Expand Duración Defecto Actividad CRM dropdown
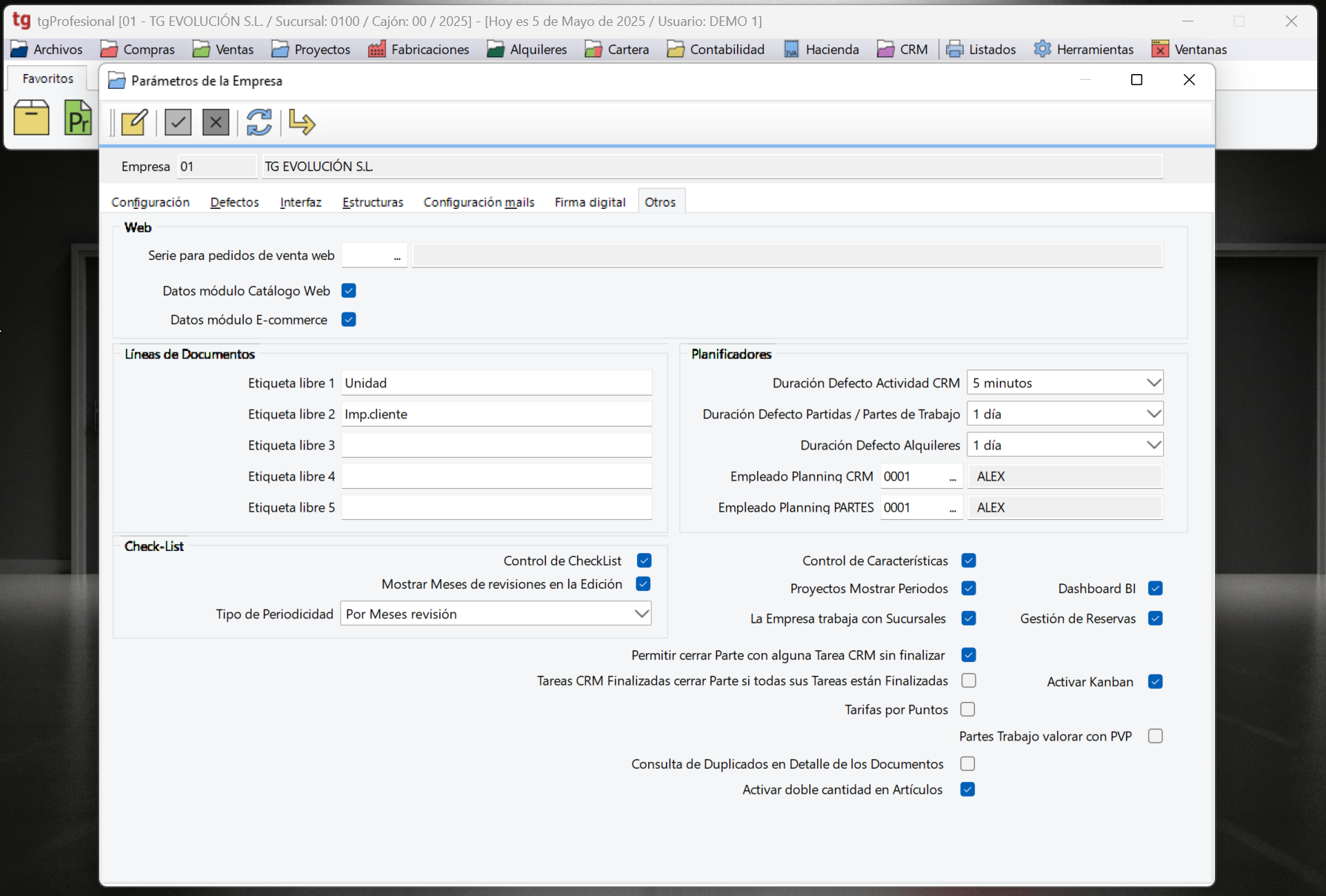The width and height of the screenshot is (1326, 896). (1065, 383)
